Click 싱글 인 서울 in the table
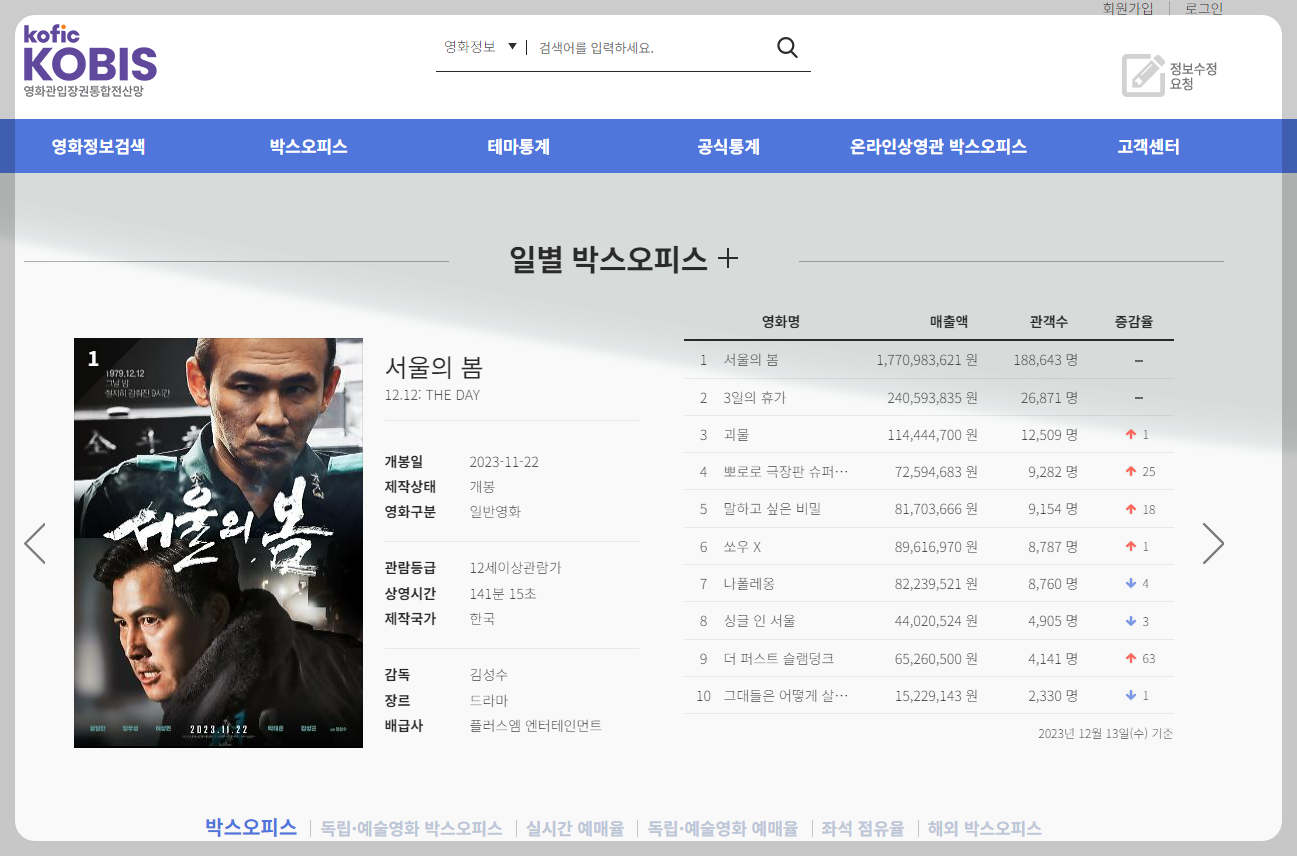Viewport: 1297px width, 856px height. pos(759,621)
